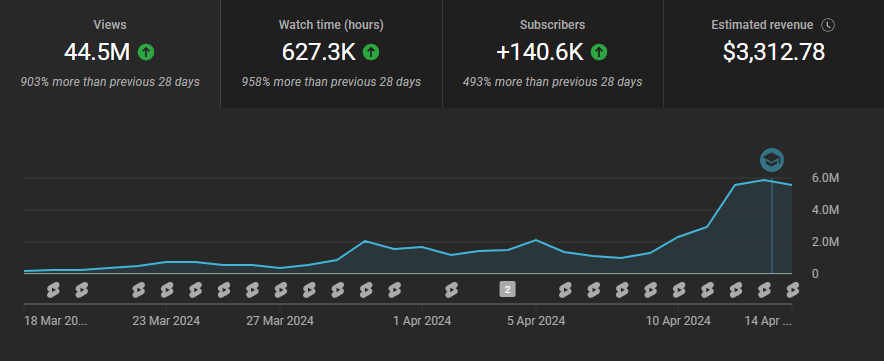
Task: Click the Shorts icon for 6 April
Action: [565, 290]
